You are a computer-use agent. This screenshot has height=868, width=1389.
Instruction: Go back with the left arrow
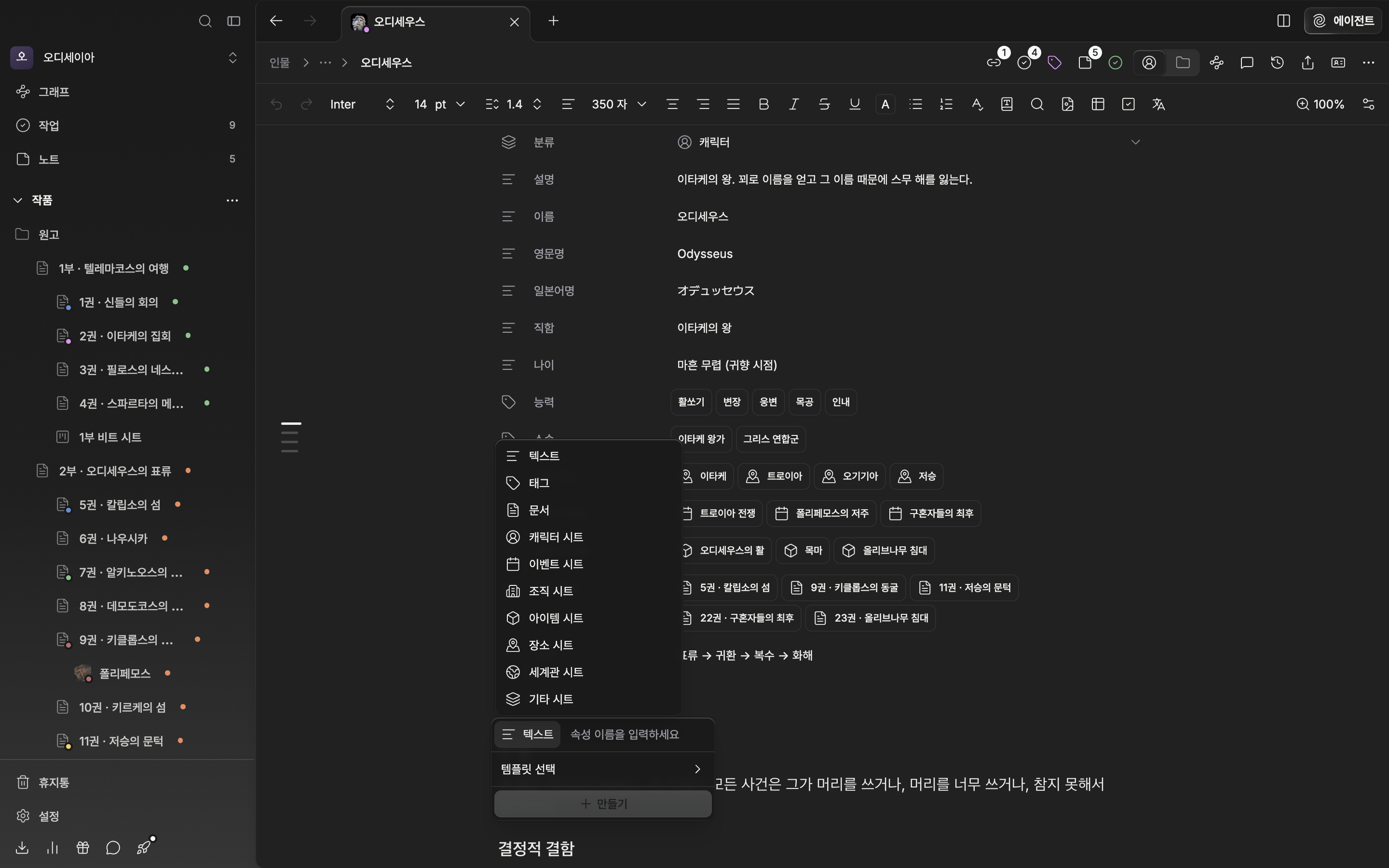276,21
